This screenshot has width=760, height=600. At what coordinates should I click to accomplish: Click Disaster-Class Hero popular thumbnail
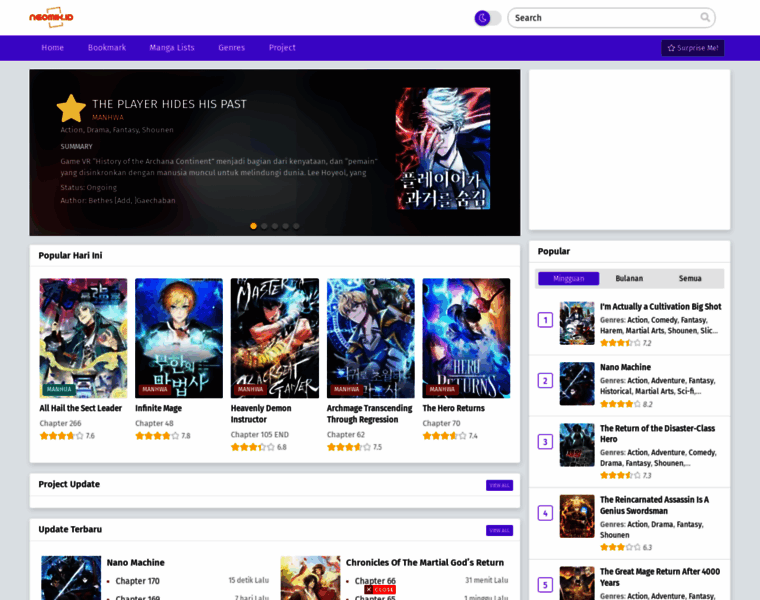[x=577, y=445]
